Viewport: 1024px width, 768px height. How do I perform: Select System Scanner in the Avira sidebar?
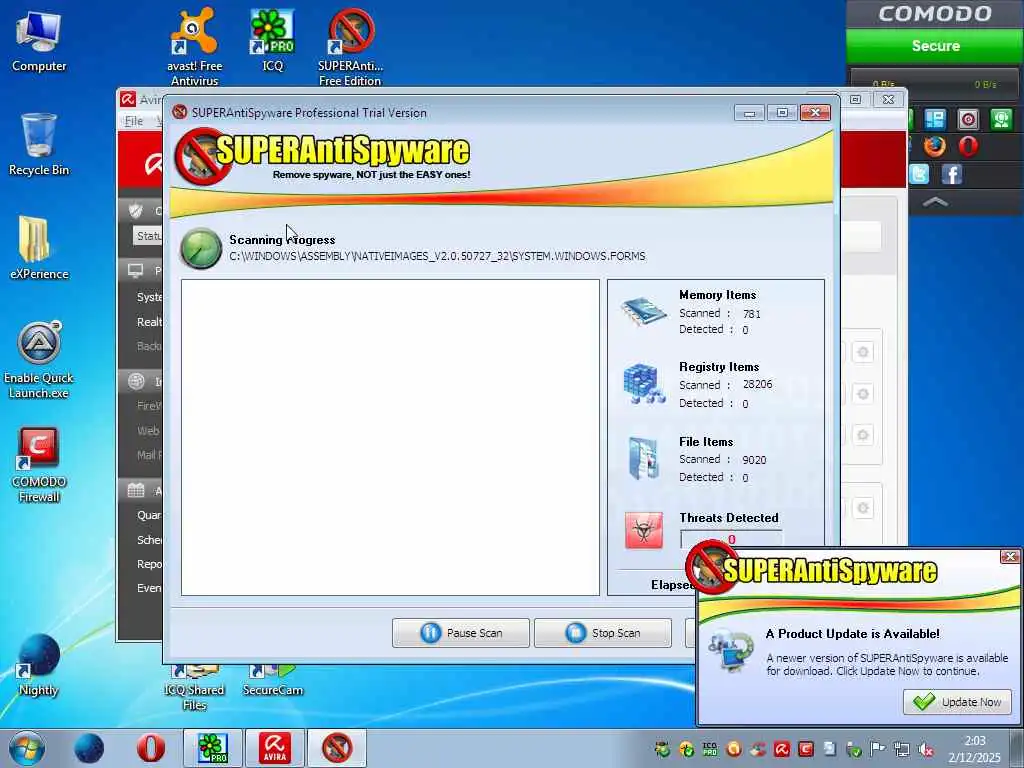149,297
